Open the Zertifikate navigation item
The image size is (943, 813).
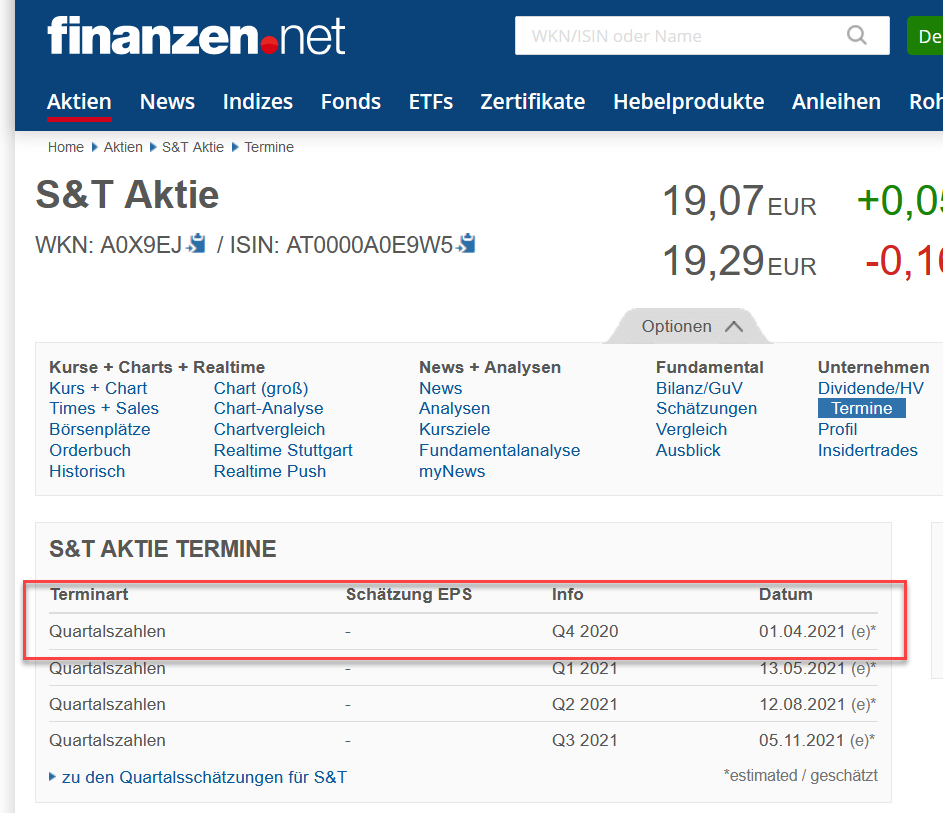coord(532,101)
